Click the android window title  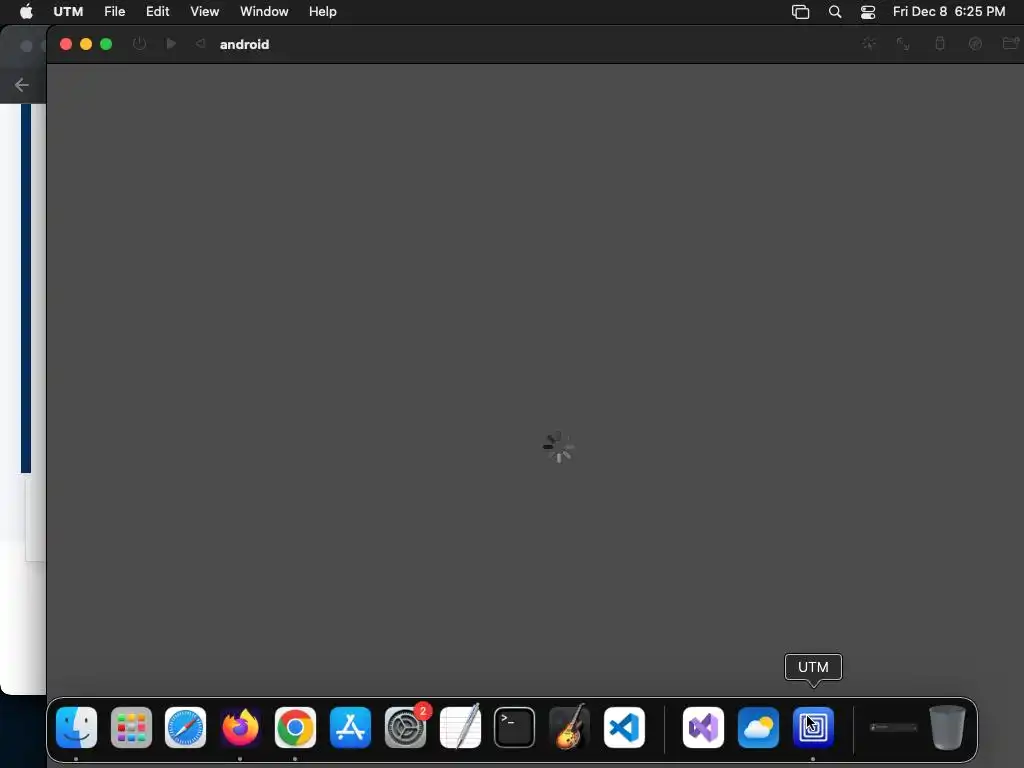[x=244, y=44]
